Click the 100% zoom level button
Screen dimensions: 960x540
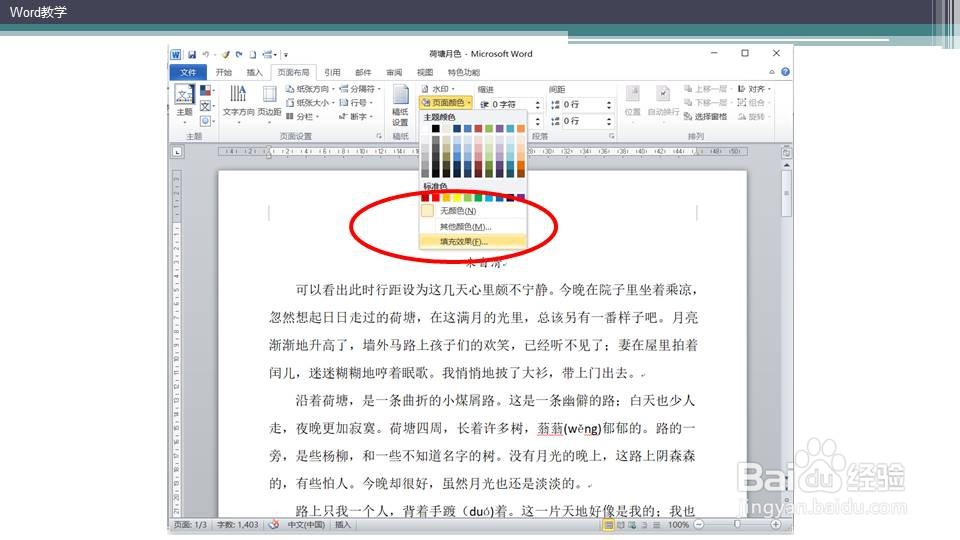[x=678, y=525]
